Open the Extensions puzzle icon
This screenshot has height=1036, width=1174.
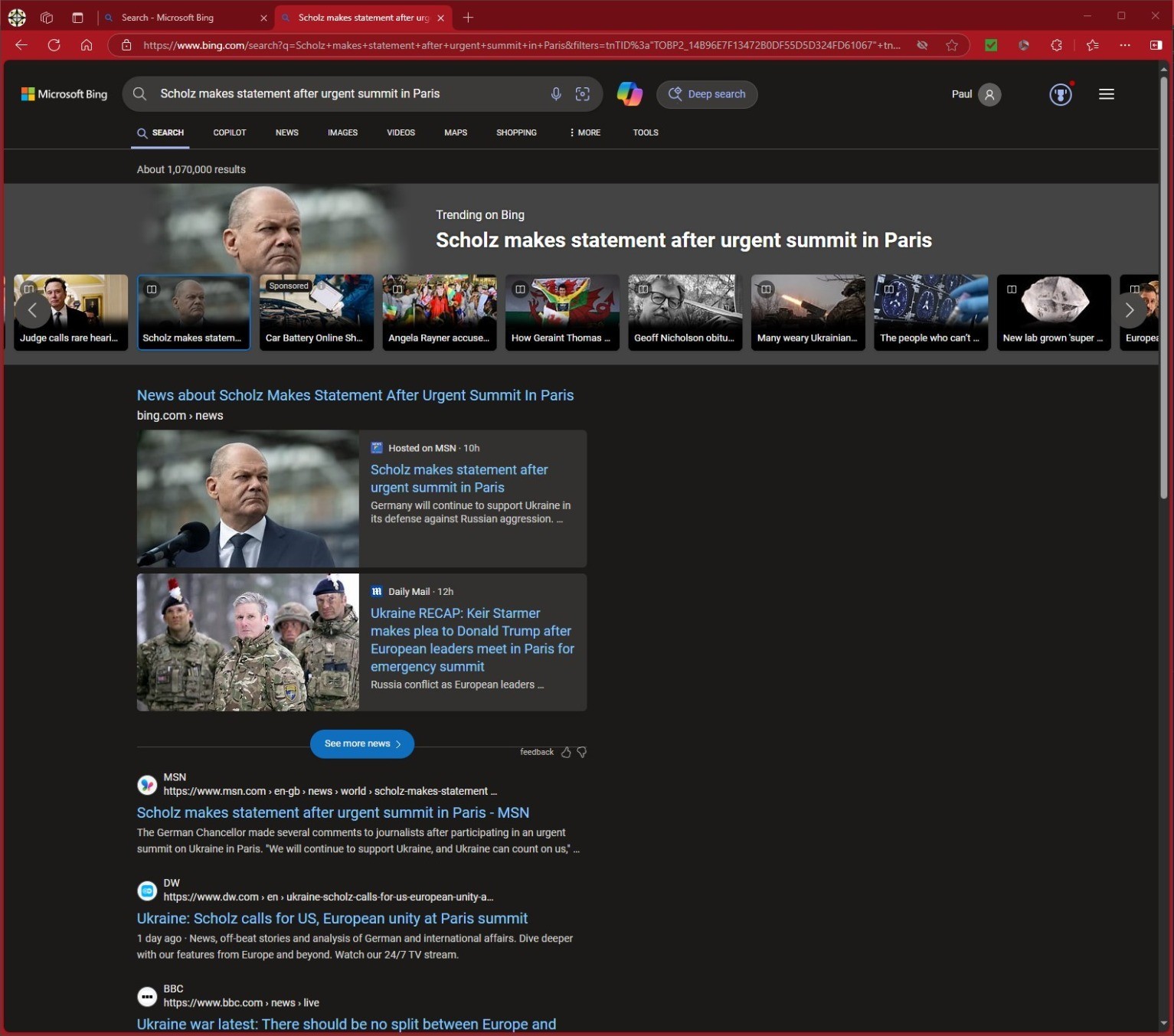click(x=1056, y=45)
